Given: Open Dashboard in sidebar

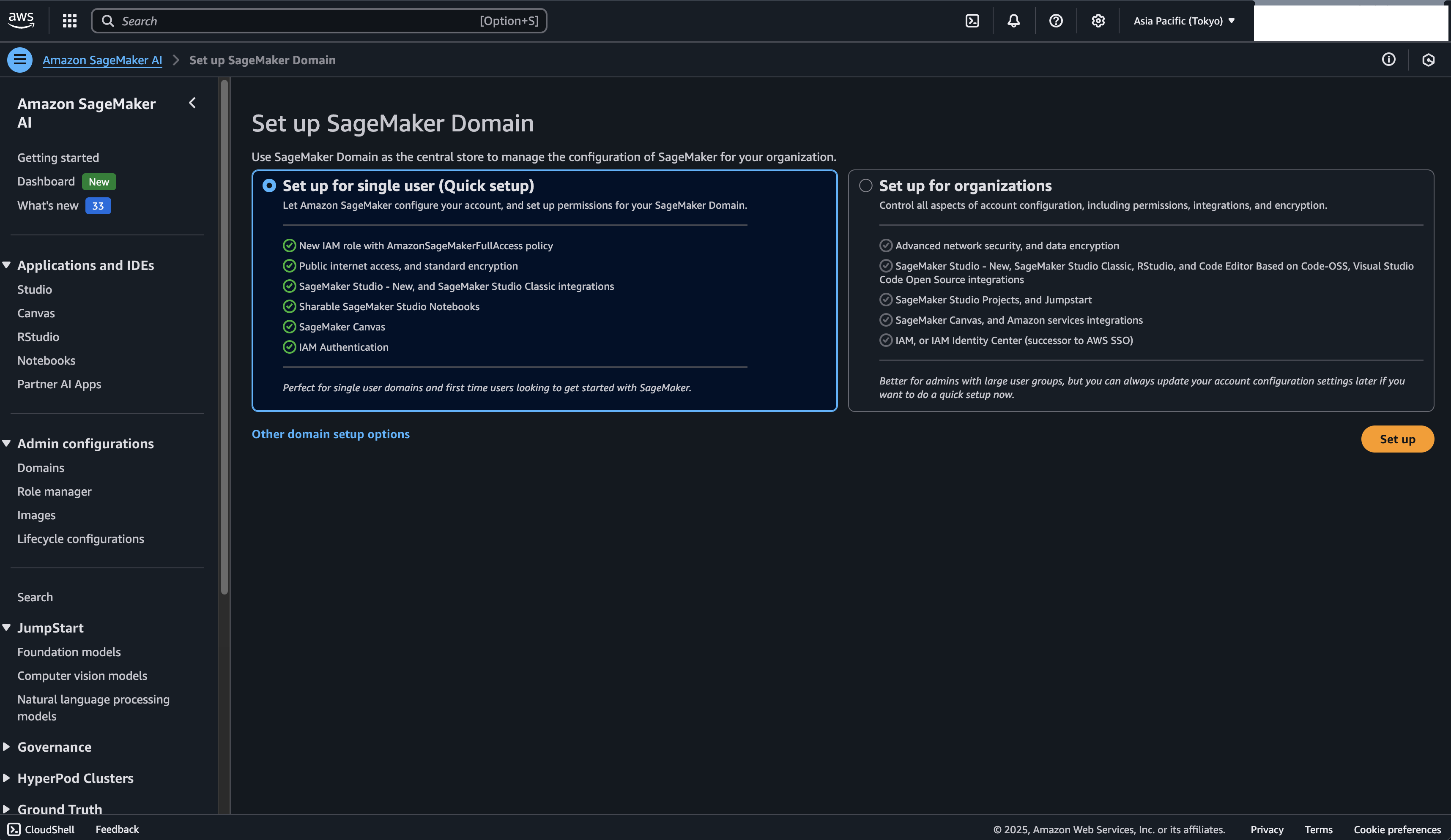Looking at the screenshot, I should 46,181.
